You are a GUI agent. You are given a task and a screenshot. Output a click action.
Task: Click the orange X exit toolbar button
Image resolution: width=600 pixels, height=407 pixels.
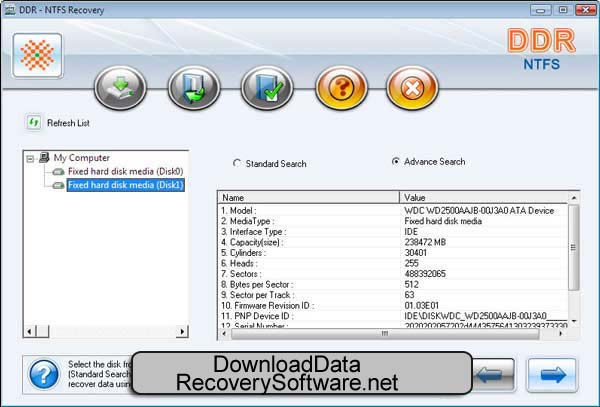412,88
